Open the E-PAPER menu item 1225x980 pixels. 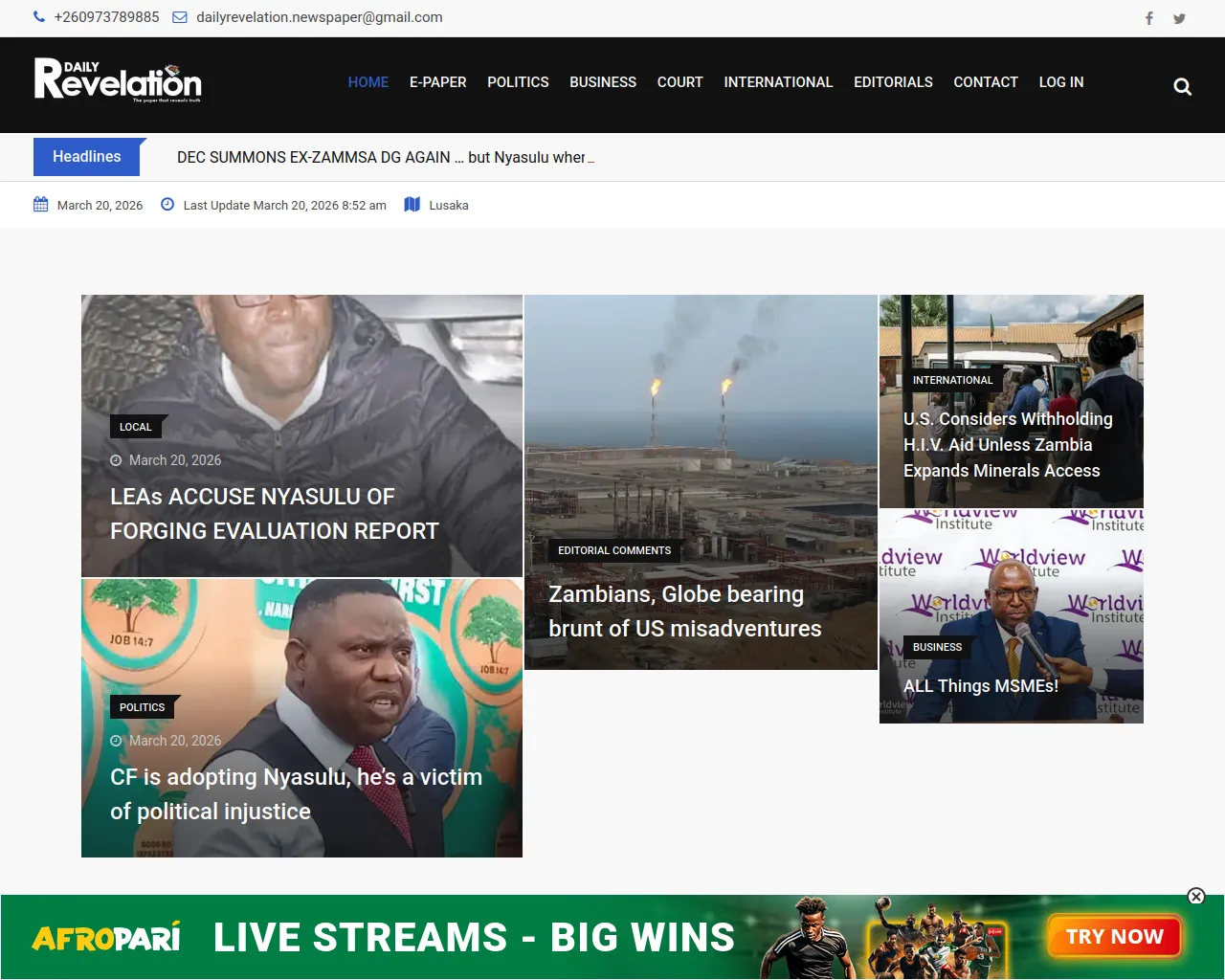pos(437,82)
